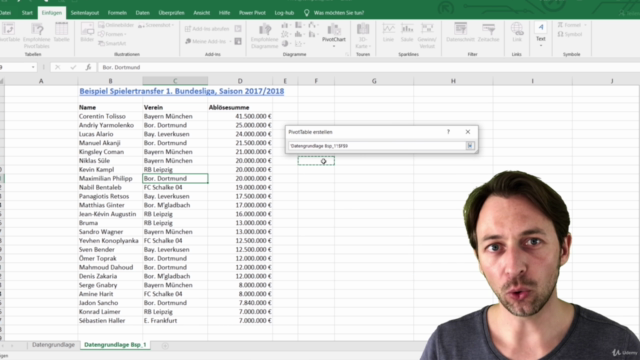
Task: Open Meine Add-Ins dropdown
Action: [x=208, y=41]
